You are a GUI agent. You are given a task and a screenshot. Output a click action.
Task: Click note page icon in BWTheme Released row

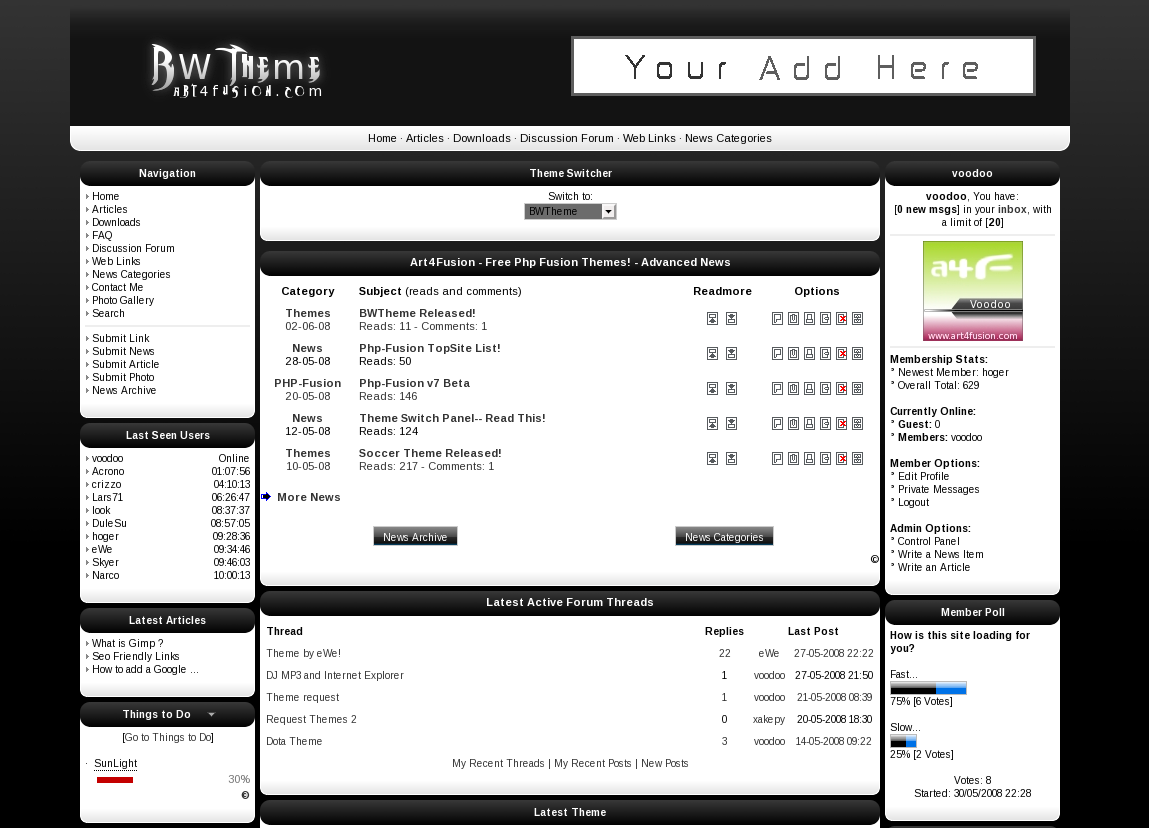(777, 319)
